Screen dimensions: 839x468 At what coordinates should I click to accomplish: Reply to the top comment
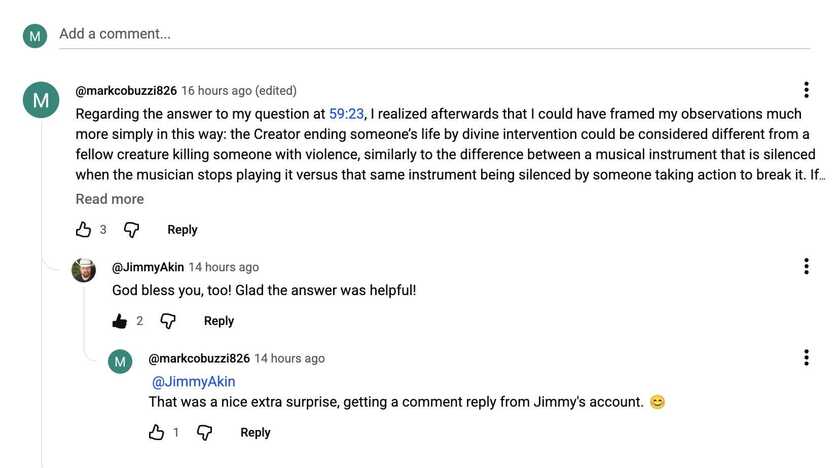click(x=182, y=229)
